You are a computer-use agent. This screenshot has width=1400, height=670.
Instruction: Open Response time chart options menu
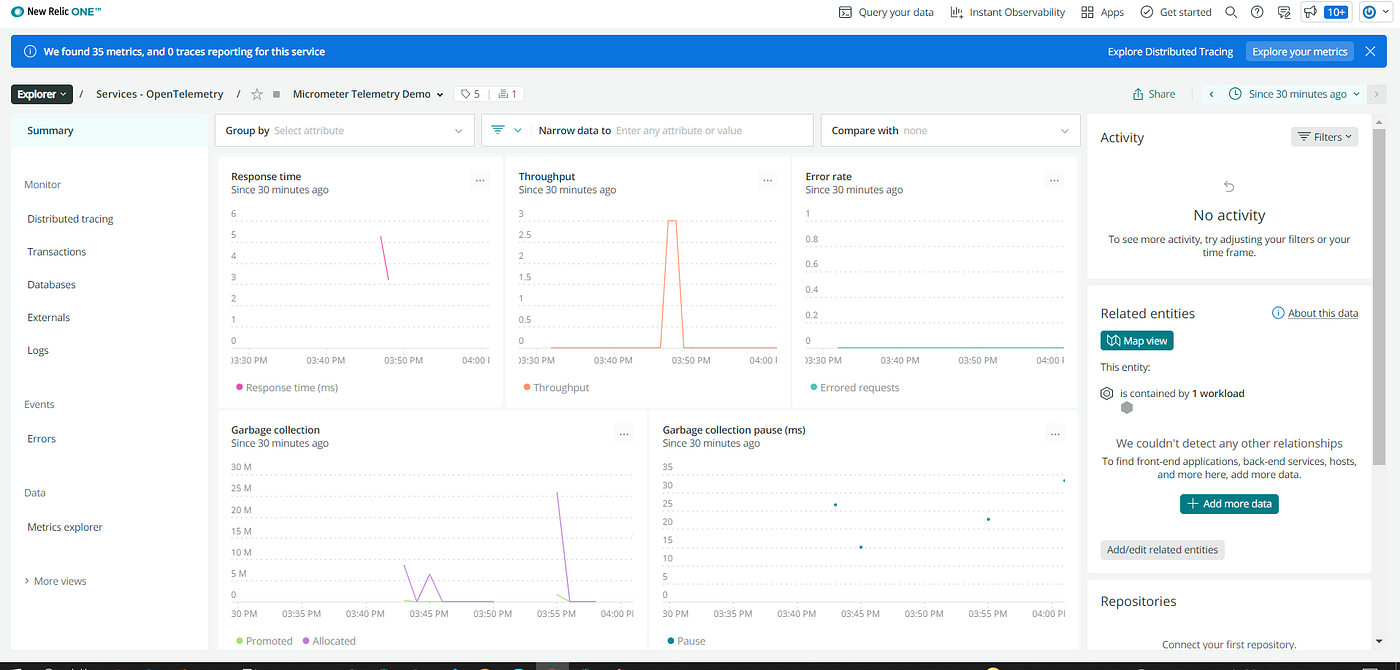coord(480,180)
